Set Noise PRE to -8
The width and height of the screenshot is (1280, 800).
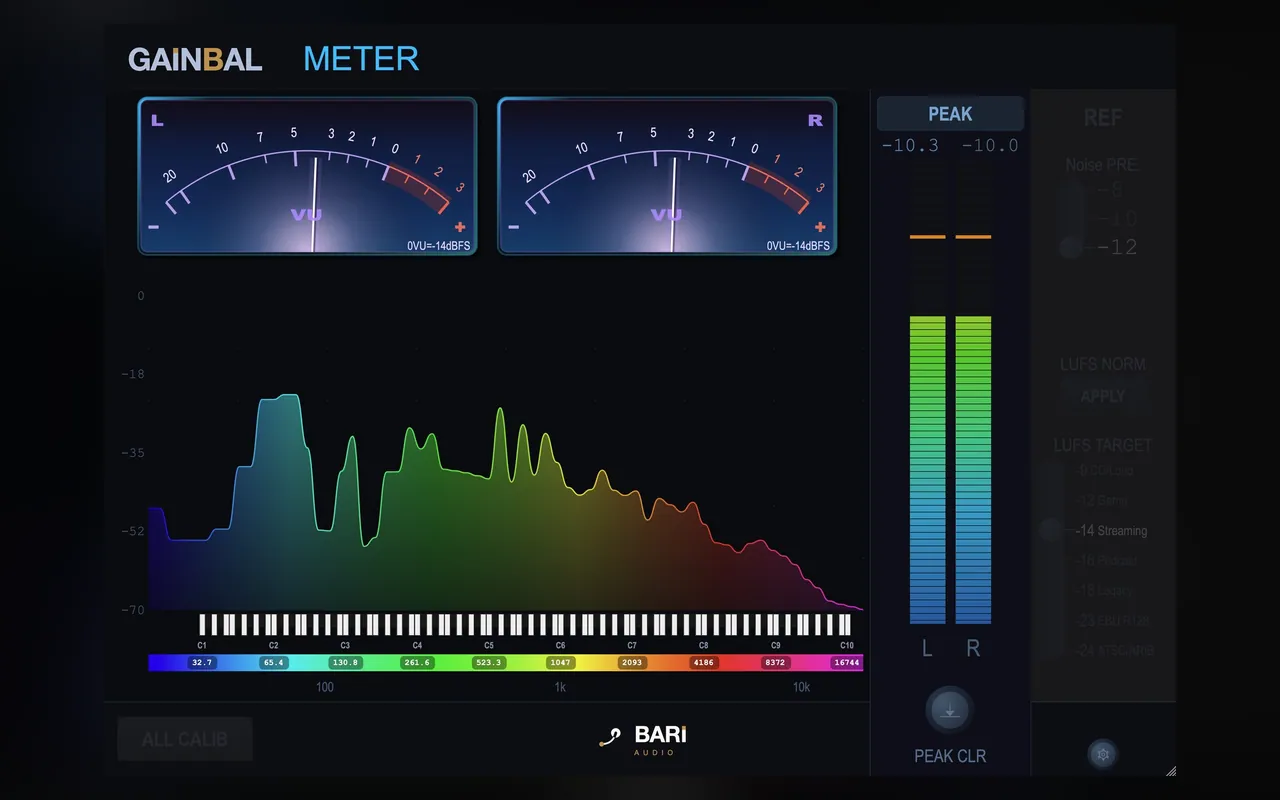(1112, 191)
